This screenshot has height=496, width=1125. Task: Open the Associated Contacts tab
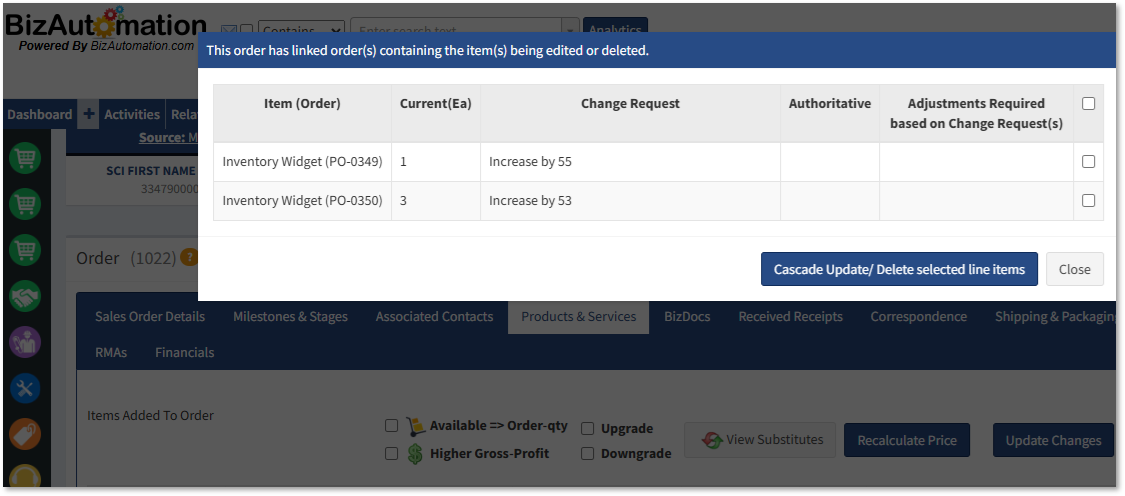(435, 317)
